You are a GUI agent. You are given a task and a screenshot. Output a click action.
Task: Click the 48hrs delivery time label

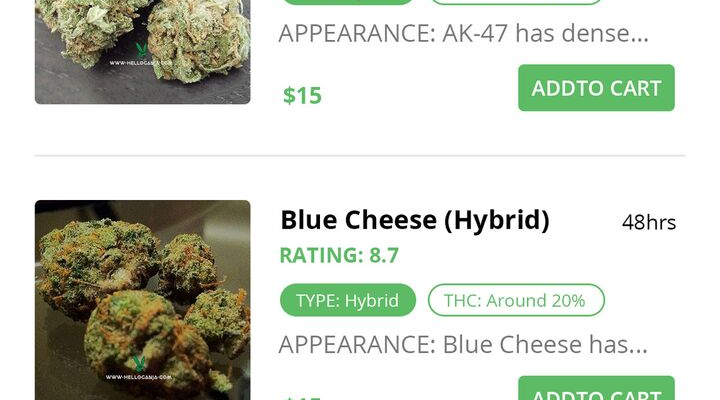coord(649,223)
